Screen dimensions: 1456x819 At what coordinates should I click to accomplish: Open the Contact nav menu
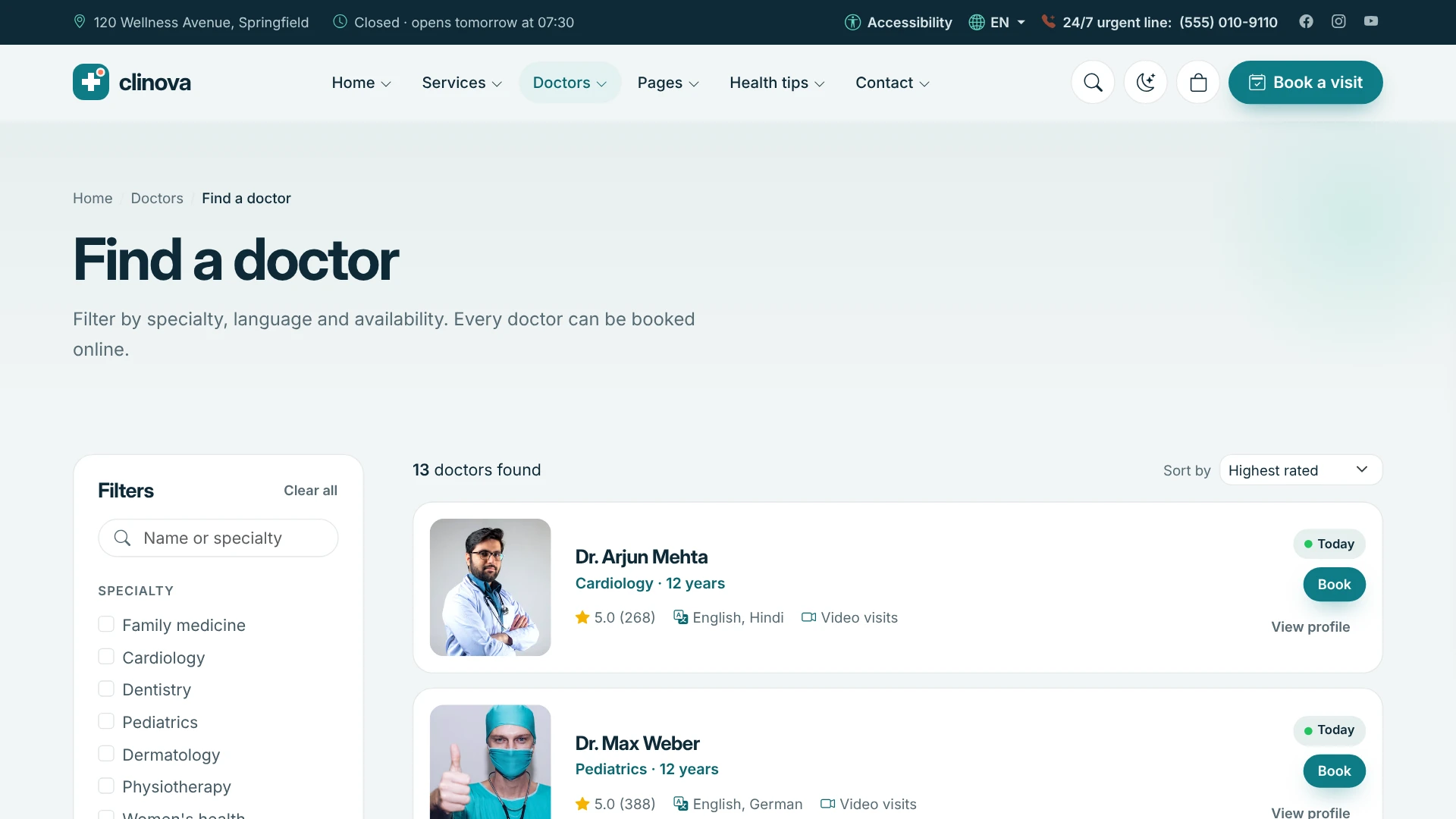pos(892,83)
